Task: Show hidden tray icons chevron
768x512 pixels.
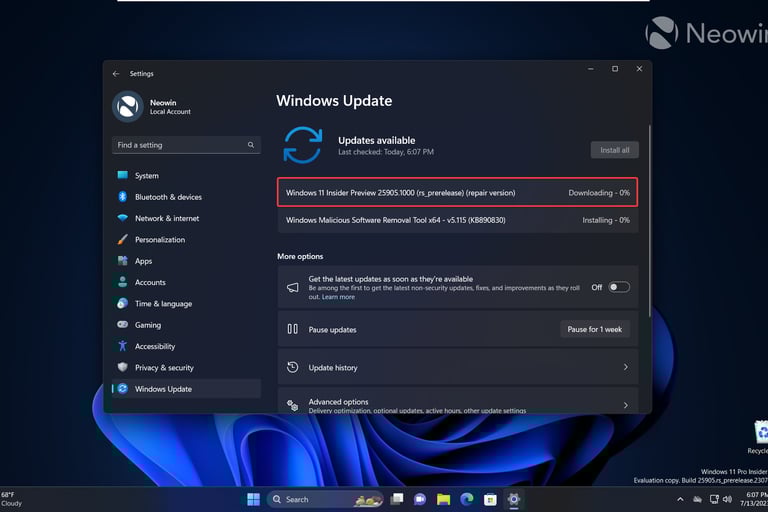Action: point(680,499)
